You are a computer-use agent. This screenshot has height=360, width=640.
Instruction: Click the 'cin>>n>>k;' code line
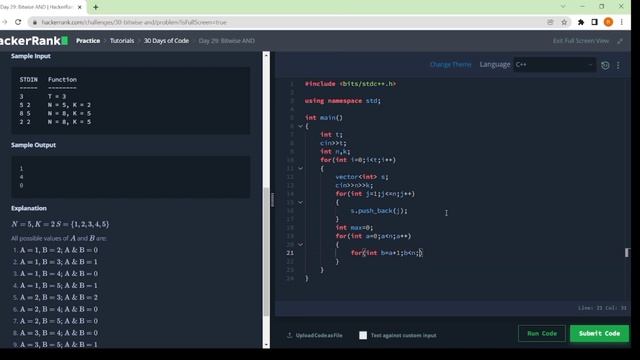(x=354, y=185)
